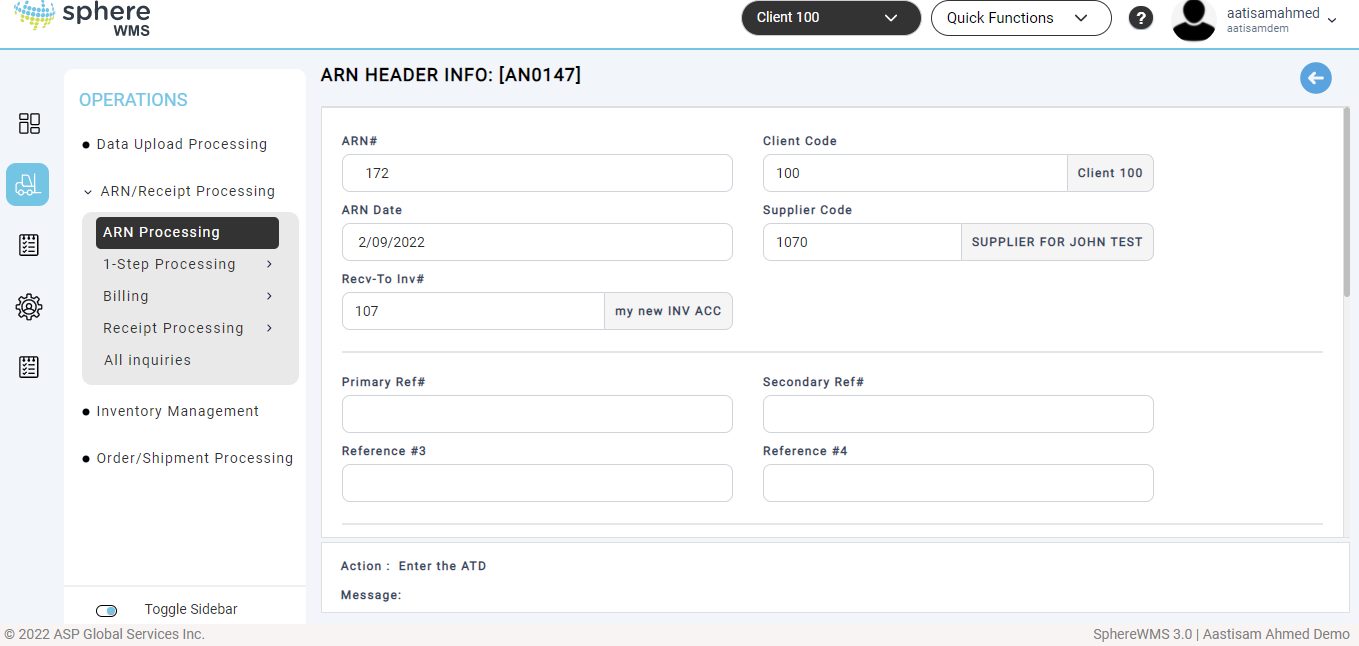
Task: Click the bottom report list icon
Action: pos(29,367)
